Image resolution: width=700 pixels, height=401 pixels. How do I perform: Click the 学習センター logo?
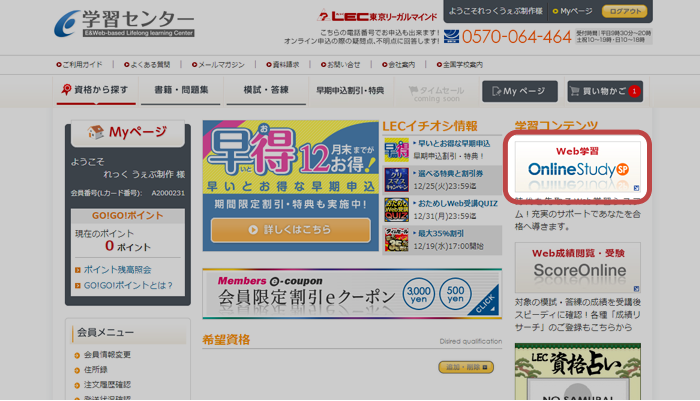pyautogui.click(x=124, y=24)
